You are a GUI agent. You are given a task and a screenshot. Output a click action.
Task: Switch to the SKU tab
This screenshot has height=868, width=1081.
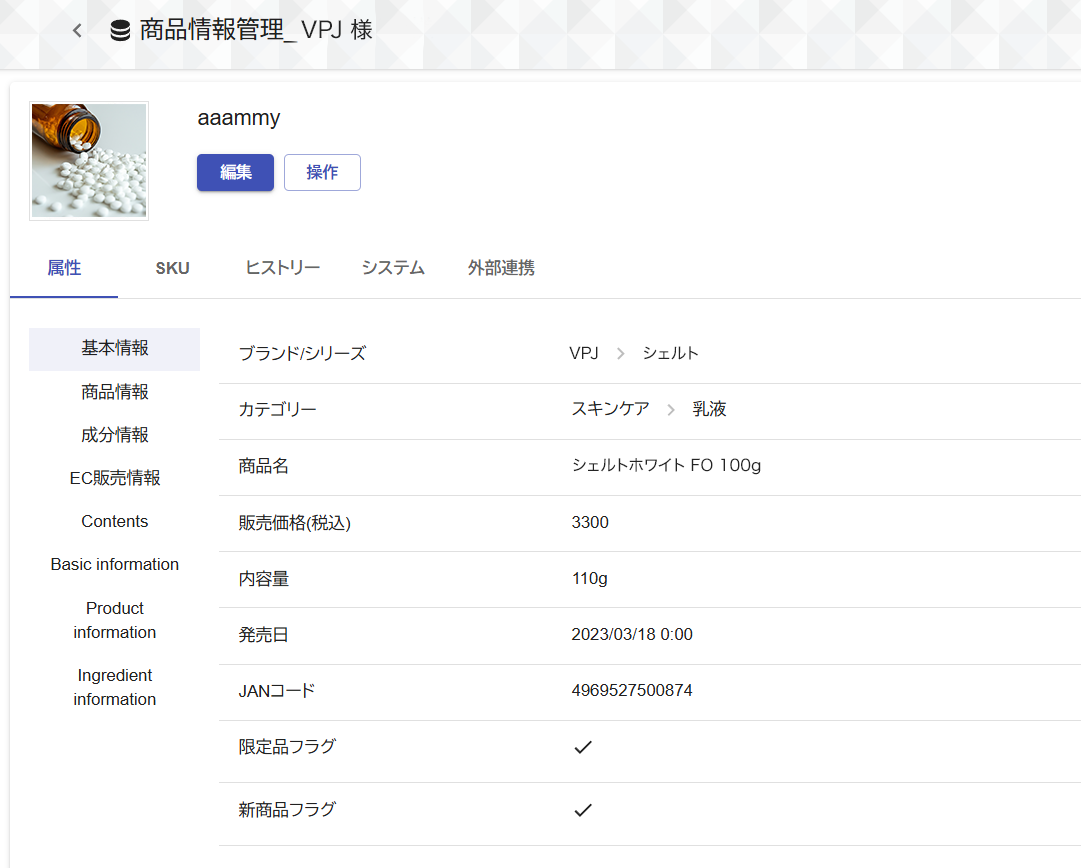pos(172,267)
